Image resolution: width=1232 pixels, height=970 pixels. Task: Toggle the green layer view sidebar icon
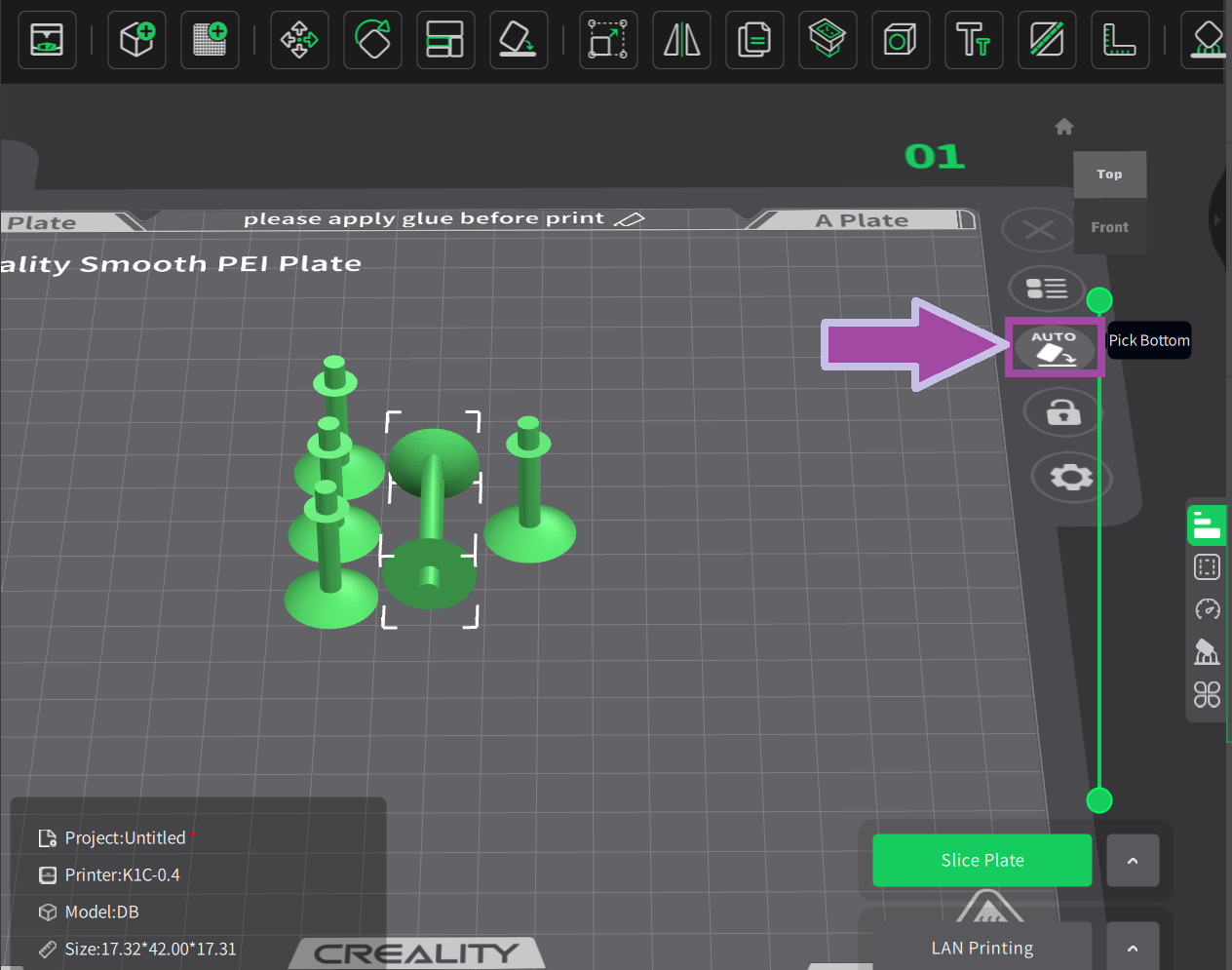(1207, 524)
